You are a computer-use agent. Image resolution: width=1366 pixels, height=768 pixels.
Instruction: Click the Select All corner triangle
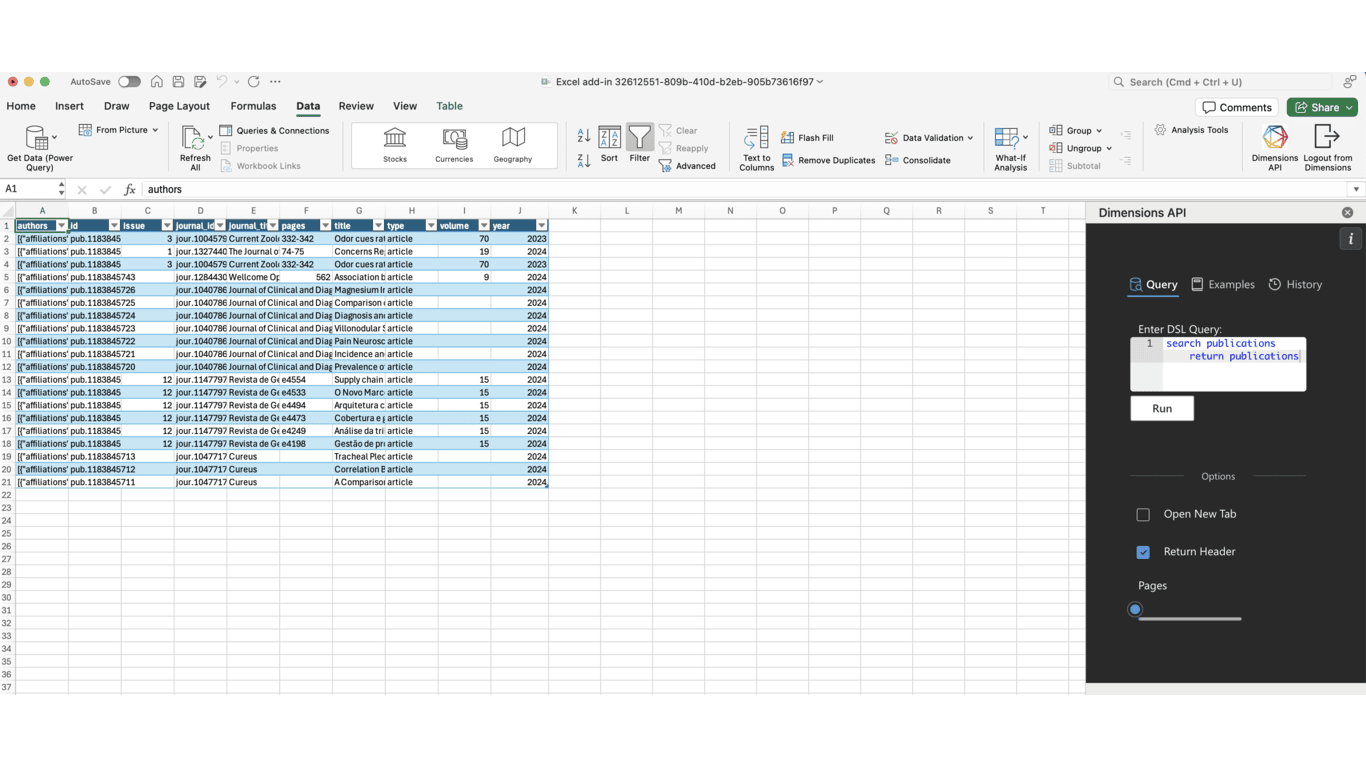(x=8, y=211)
